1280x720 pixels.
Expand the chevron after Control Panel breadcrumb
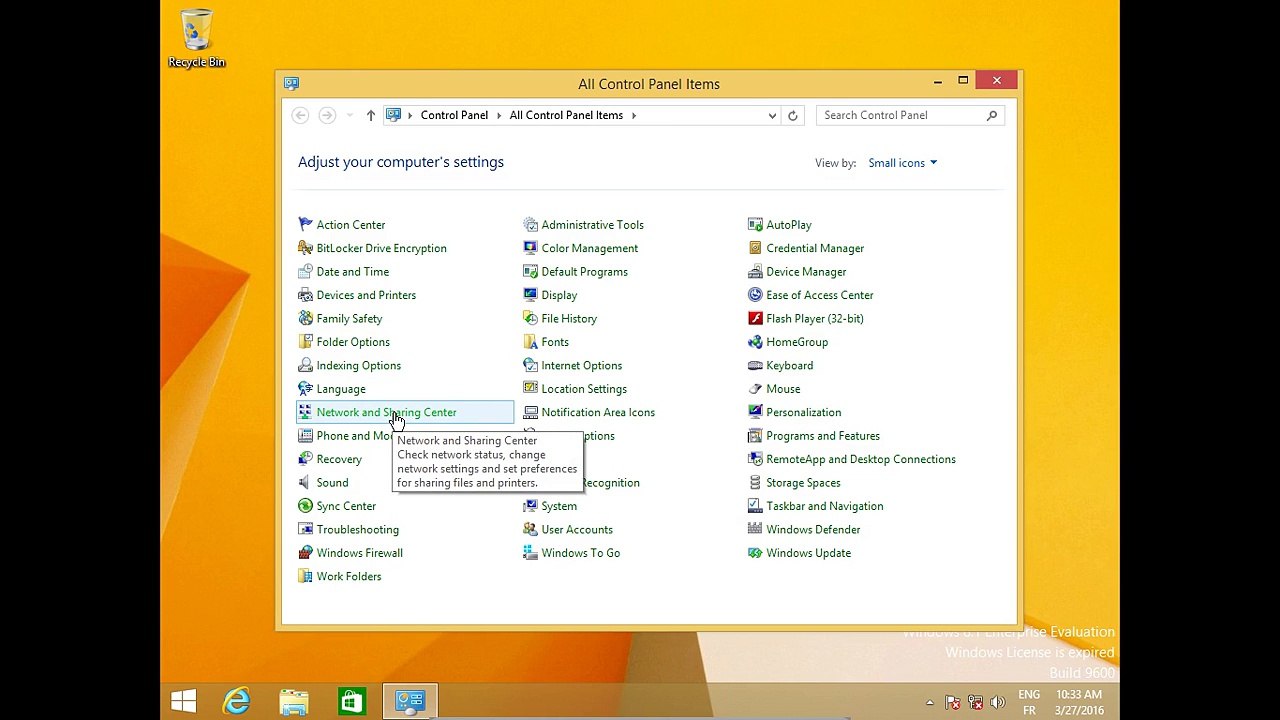tap(498, 115)
